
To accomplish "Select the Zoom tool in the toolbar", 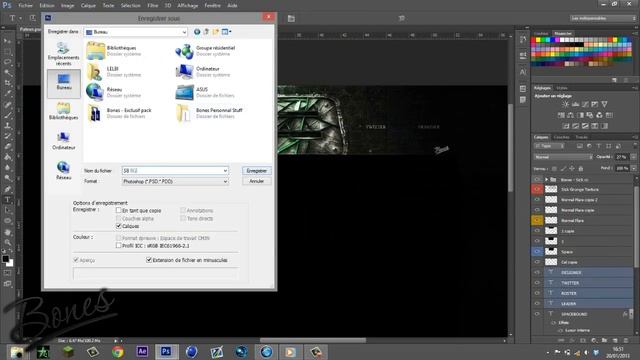I will 7,242.
